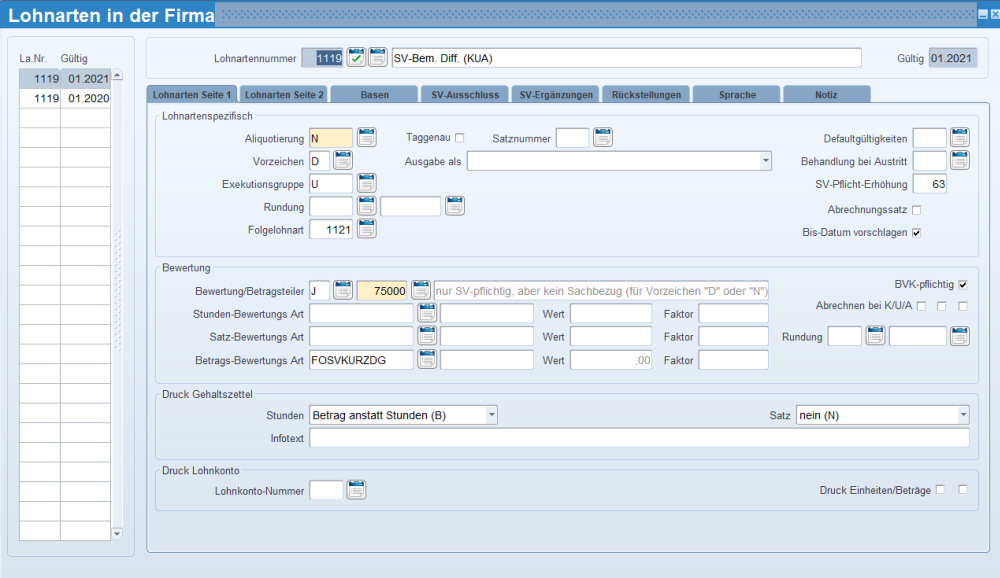Click the Stunden-Bewertungs Art input field
Image resolution: width=1000 pixels, height=578 pixels.
[361, 314]
